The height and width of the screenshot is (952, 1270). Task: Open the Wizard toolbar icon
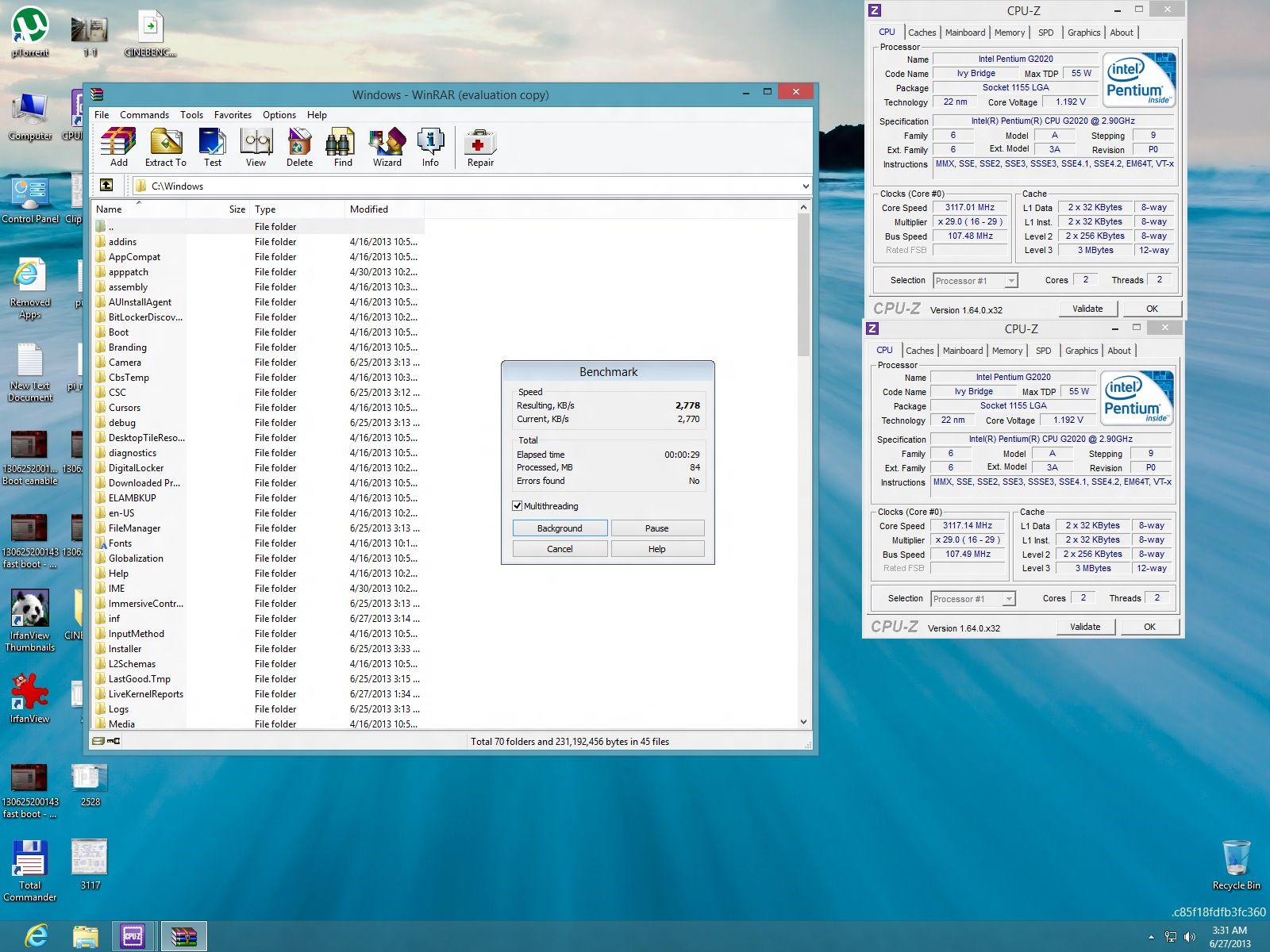[387, 148]
